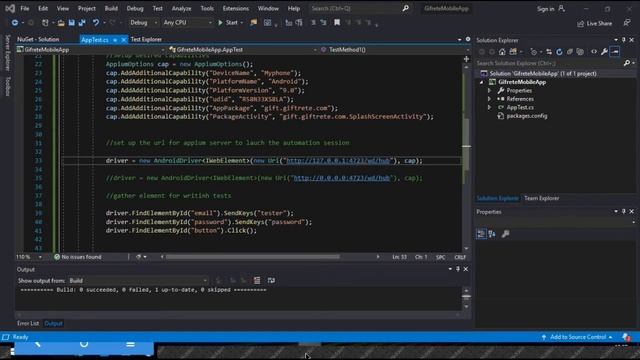The image size is (640, 360).
Task: Click the editor horizontal scrollbar thumb
Action: [x=252, y=257]
